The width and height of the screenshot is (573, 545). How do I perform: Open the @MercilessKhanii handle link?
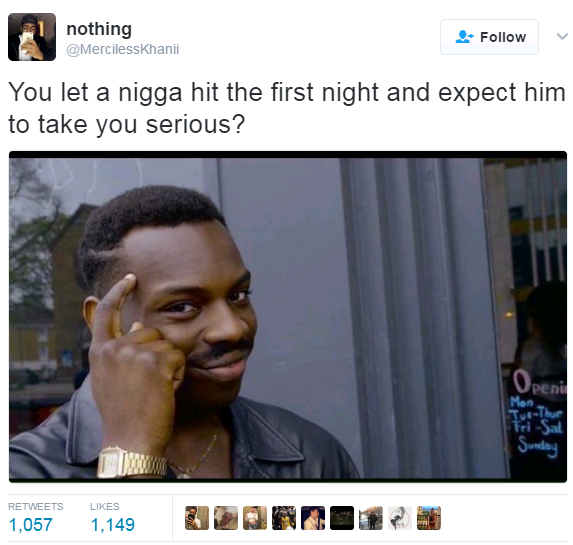click(x=122, y=49)
